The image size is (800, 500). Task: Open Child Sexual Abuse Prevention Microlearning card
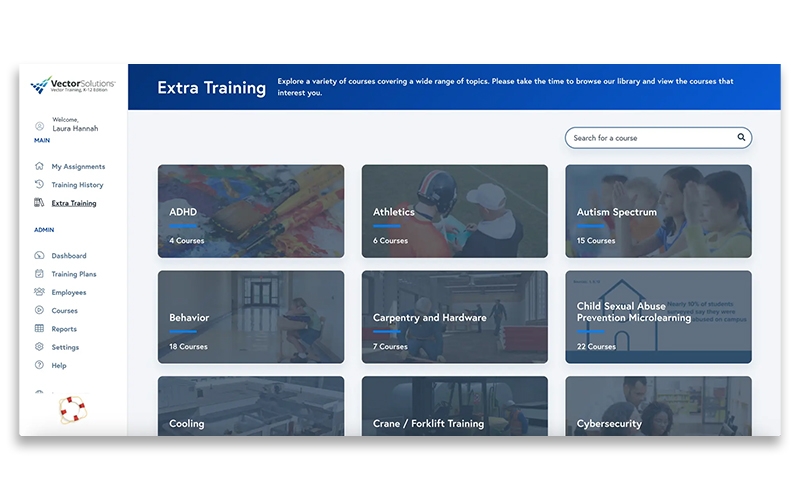click(658, 317)
